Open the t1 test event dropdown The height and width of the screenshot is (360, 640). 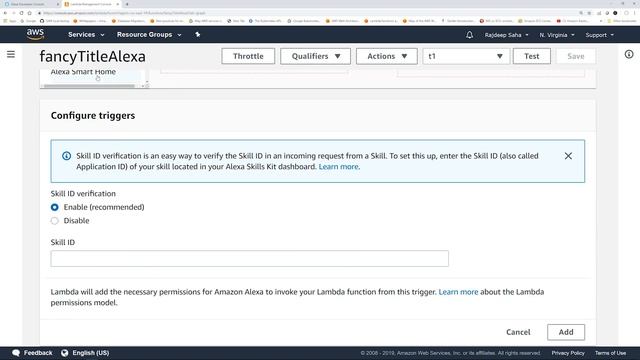(x=466, y=56)
